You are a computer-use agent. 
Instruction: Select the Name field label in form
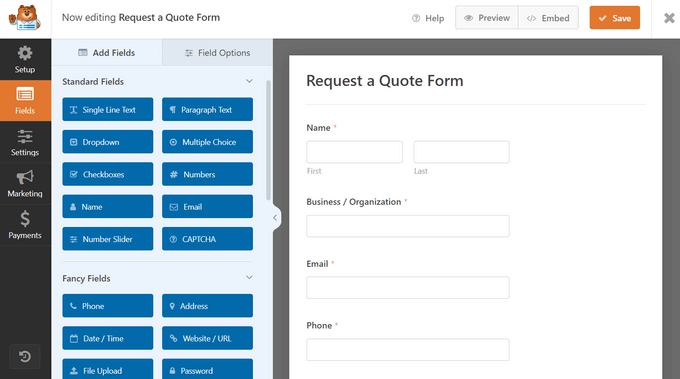click(318, 127)
